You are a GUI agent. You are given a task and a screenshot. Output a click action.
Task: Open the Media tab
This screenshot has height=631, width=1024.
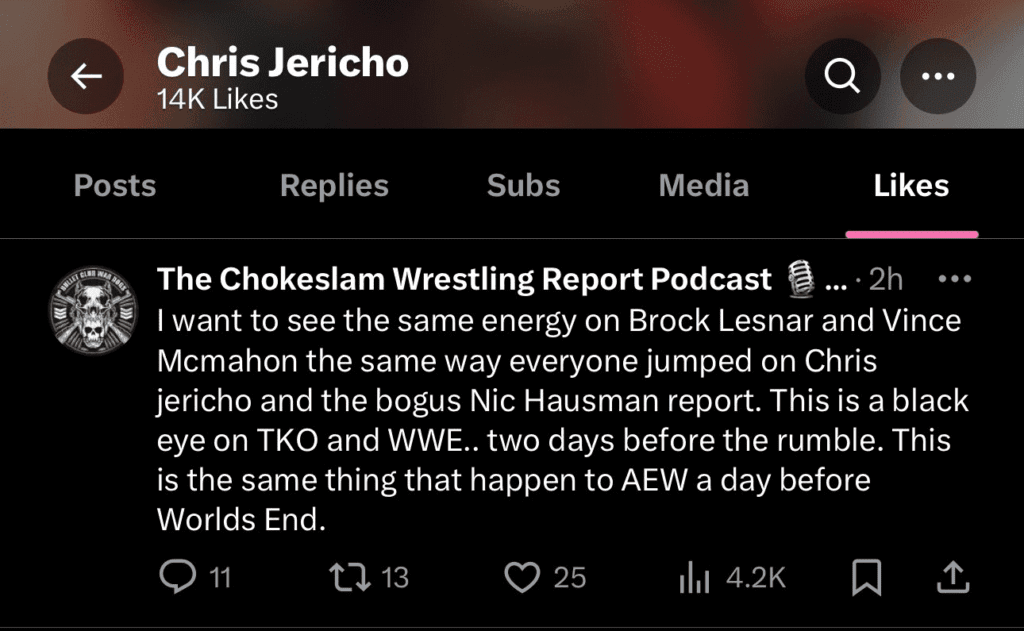pyautogui.click(x=703, y=186)
